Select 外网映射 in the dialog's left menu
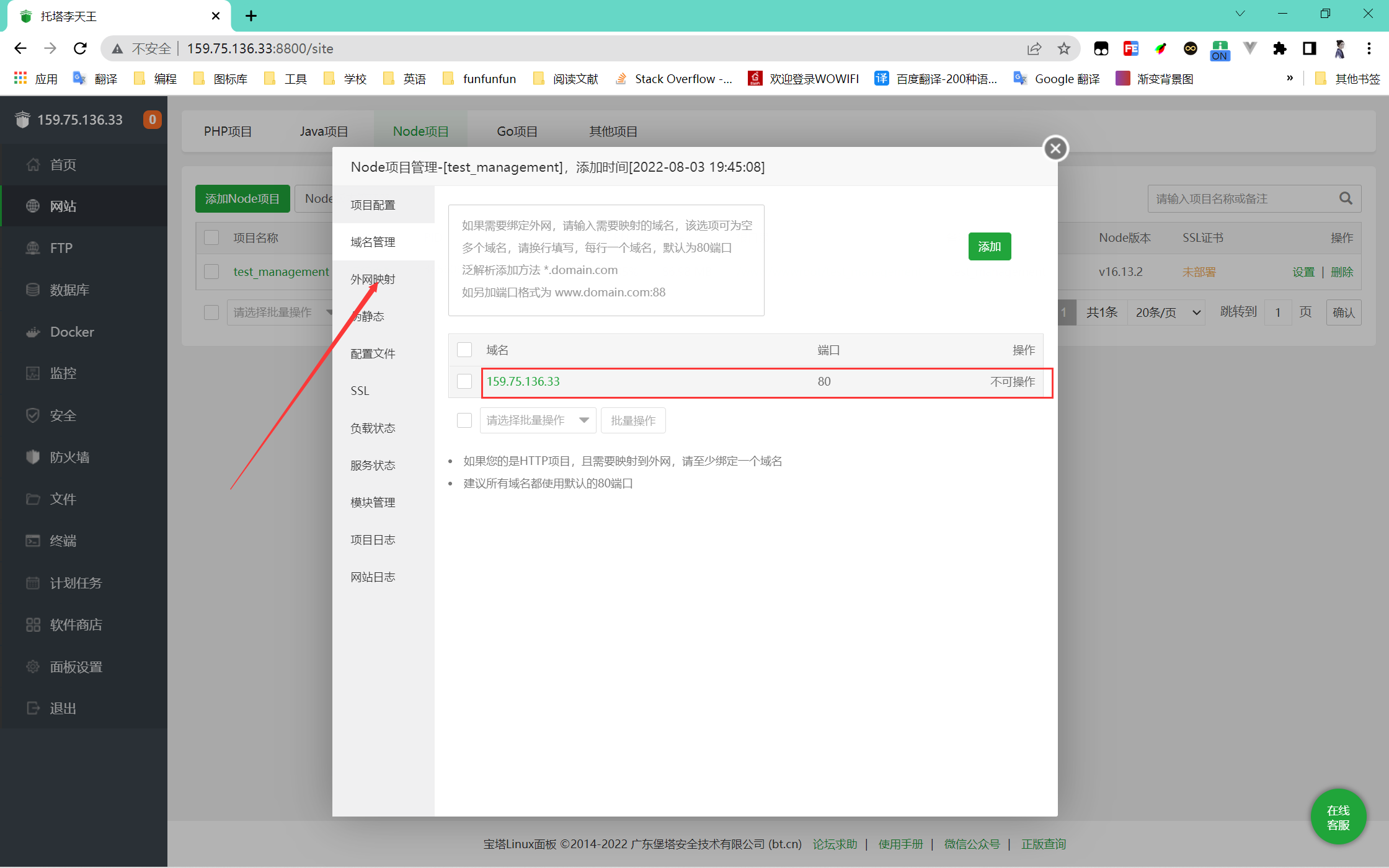The image size is (1389, 868). [x=373, y=279]
